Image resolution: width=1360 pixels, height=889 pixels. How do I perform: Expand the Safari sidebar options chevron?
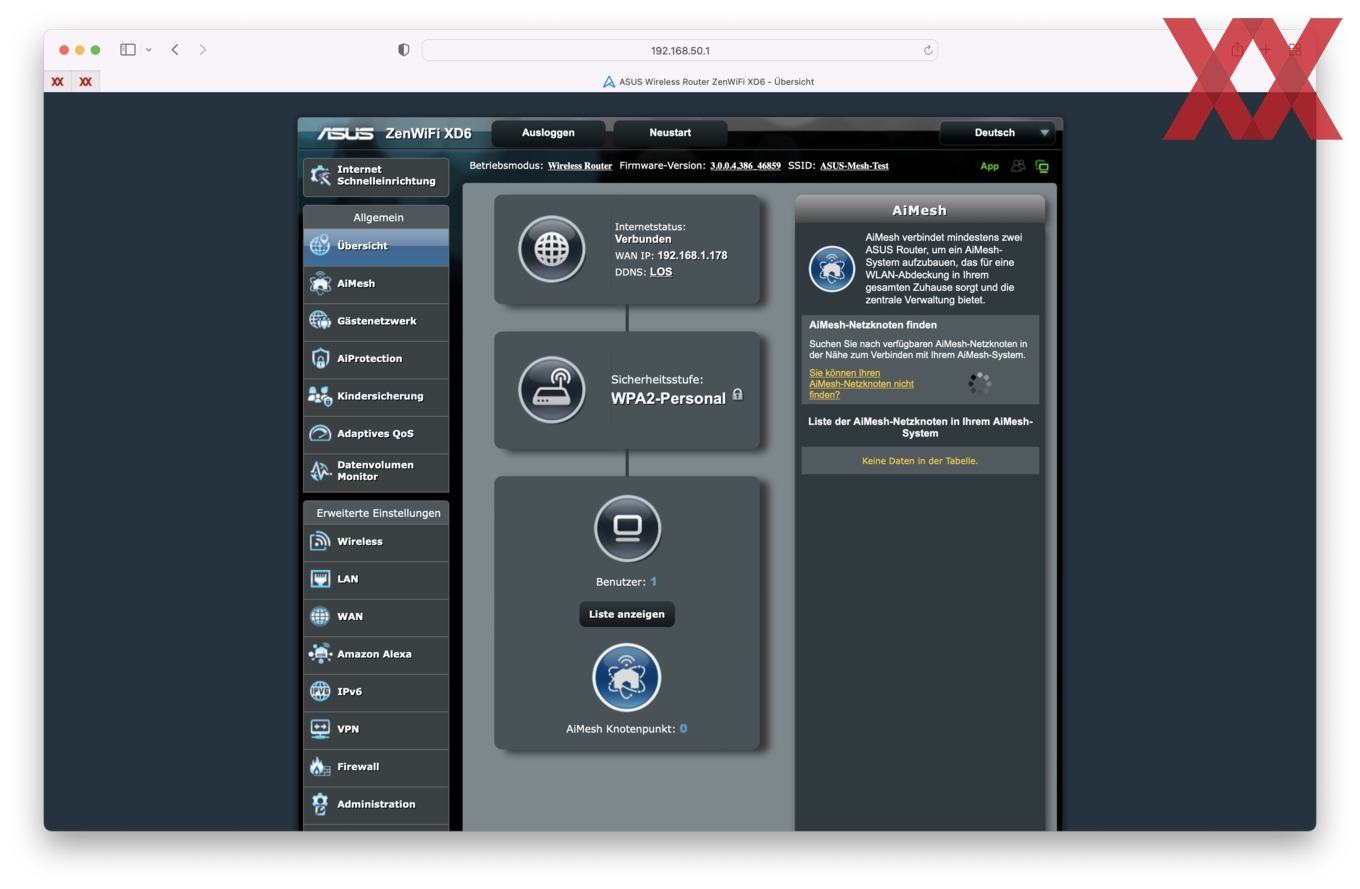149,50
